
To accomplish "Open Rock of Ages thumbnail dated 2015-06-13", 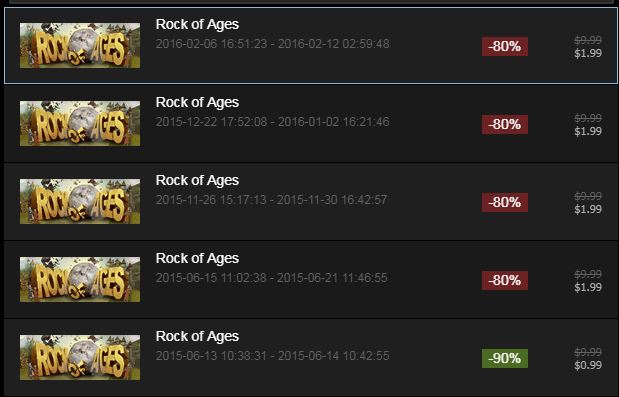I will (80, 358).
